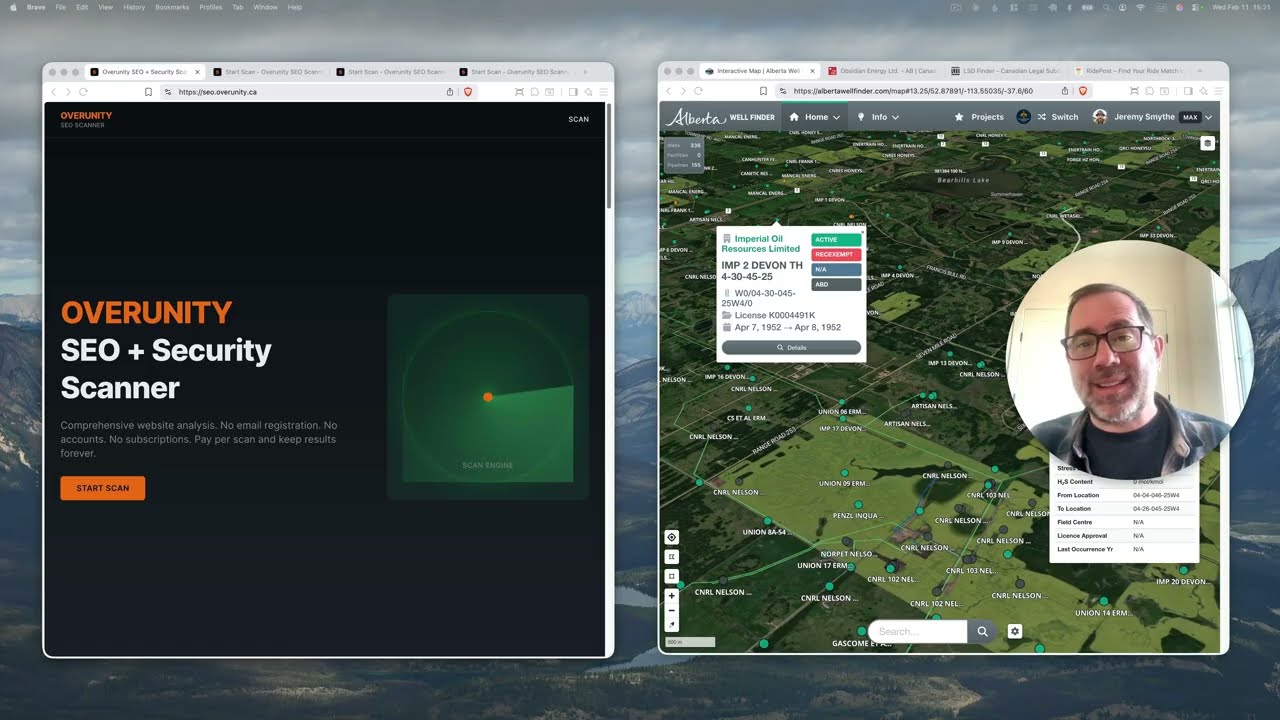
Task: Reload the Alberta Well Finder page
Action: pos(700,91)
